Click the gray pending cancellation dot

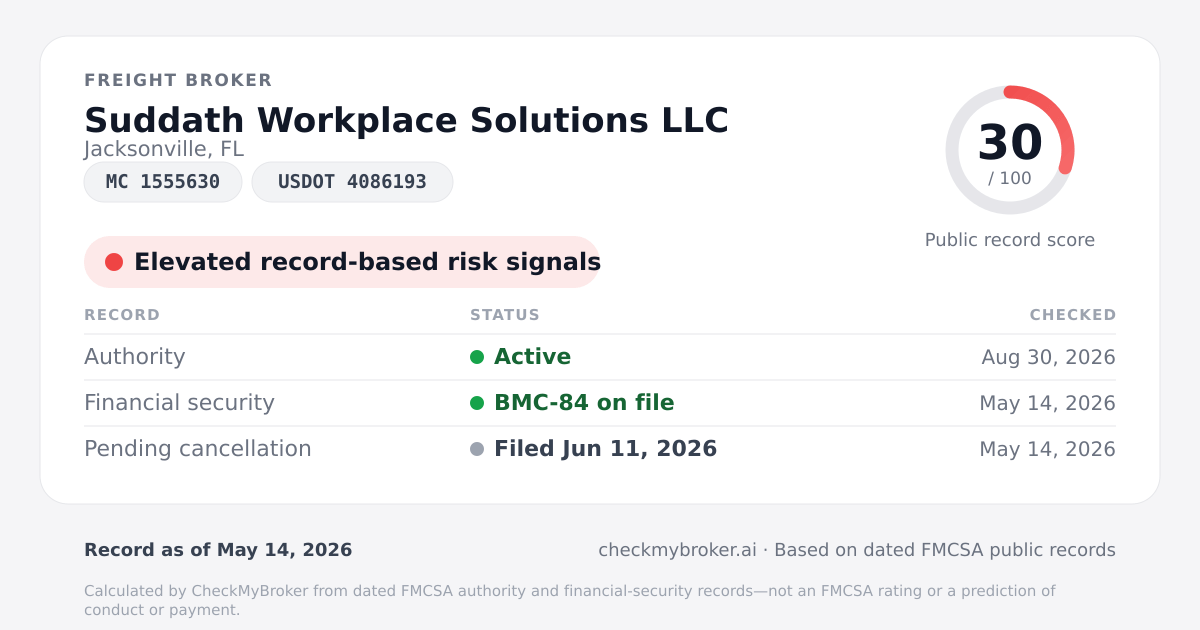477,449
